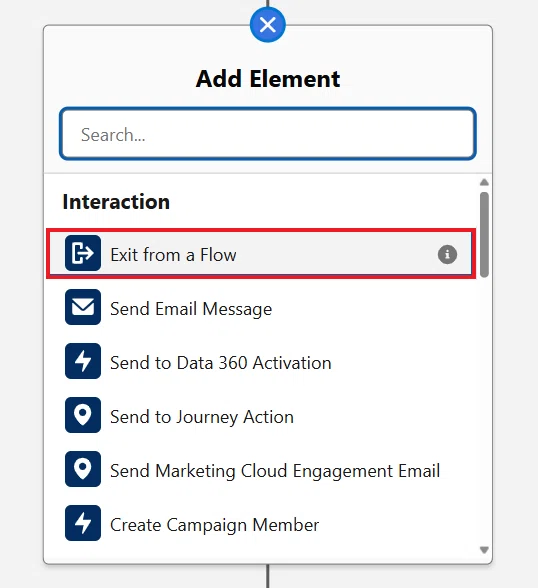Click the element list scrollbar thumb
This screenshot has height=588, width=538.
484,235
